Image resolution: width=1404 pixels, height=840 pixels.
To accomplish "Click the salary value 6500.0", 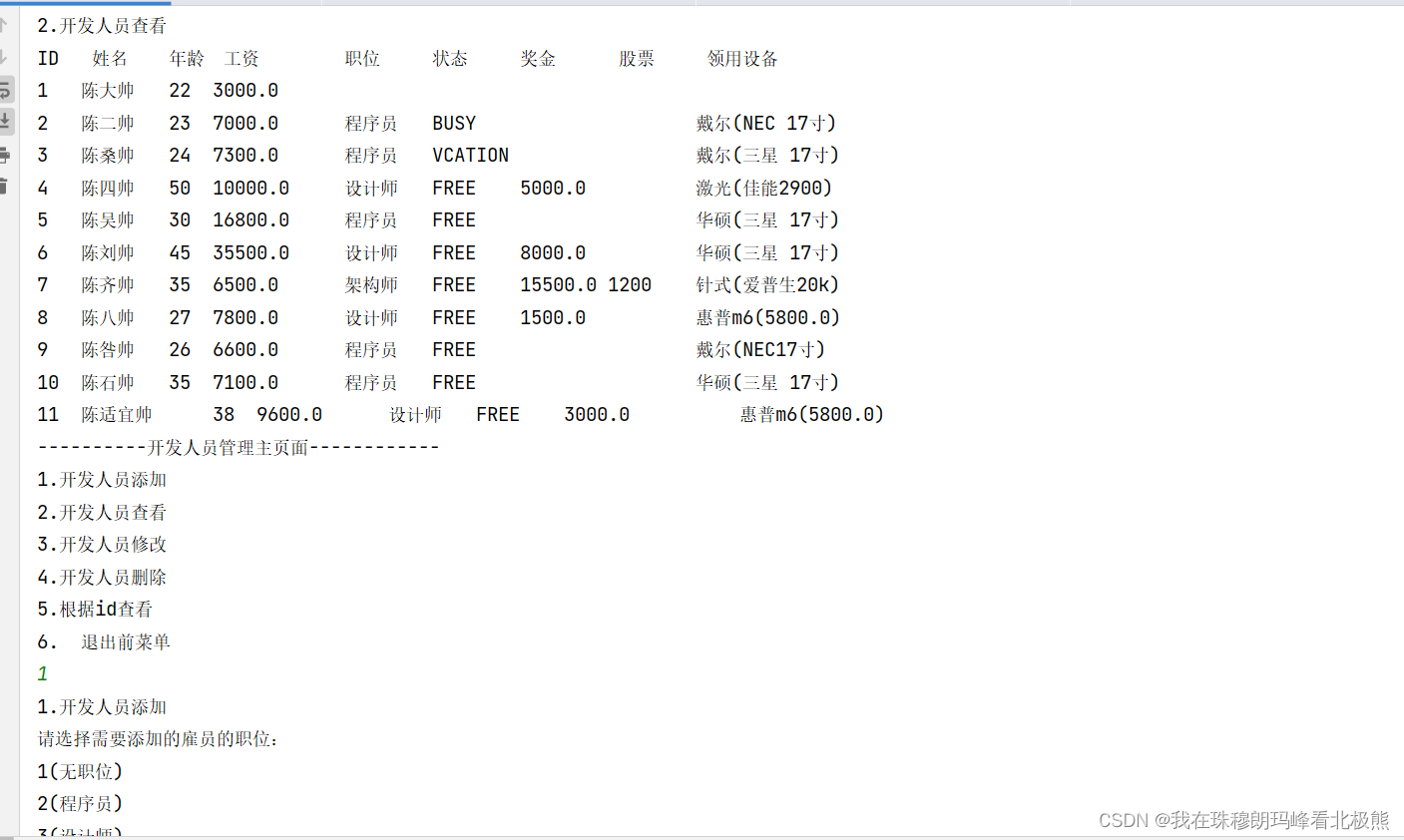I will click(x=245, y=284).
